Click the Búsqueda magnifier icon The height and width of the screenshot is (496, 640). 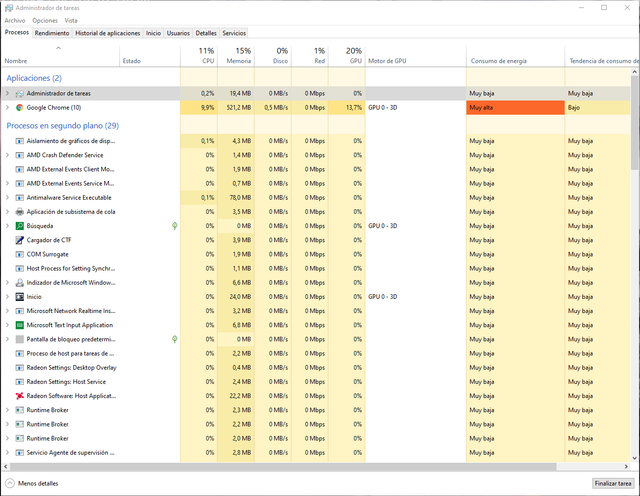[x=19, y=226]
